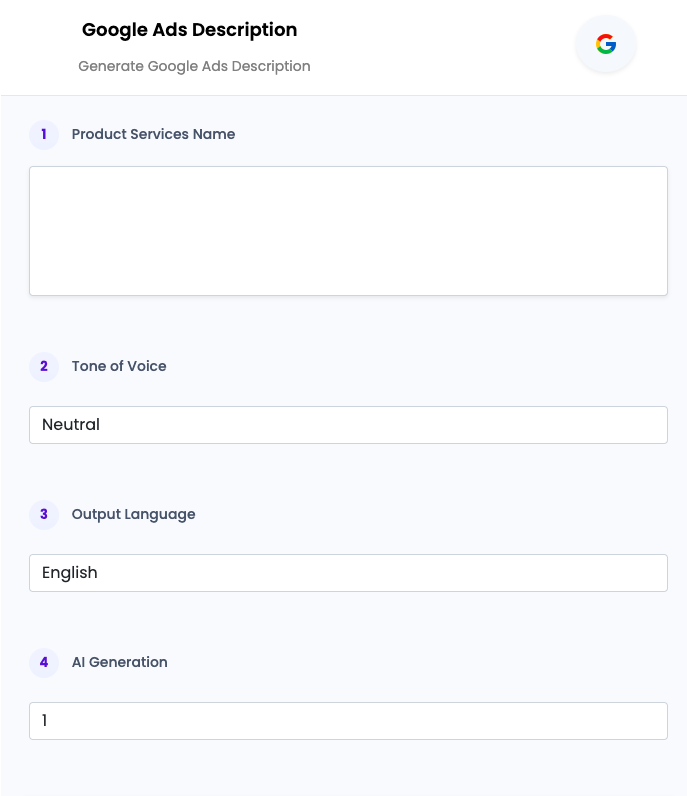Click the circular Google icon button

(x=606, y=44)
